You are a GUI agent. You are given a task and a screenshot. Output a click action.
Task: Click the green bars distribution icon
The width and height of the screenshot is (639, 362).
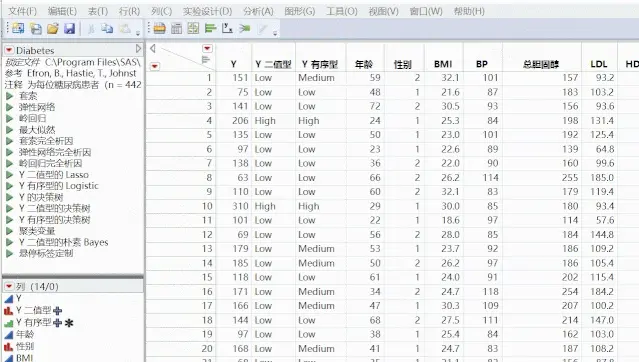pyautogui.click(x=210, y=29)
